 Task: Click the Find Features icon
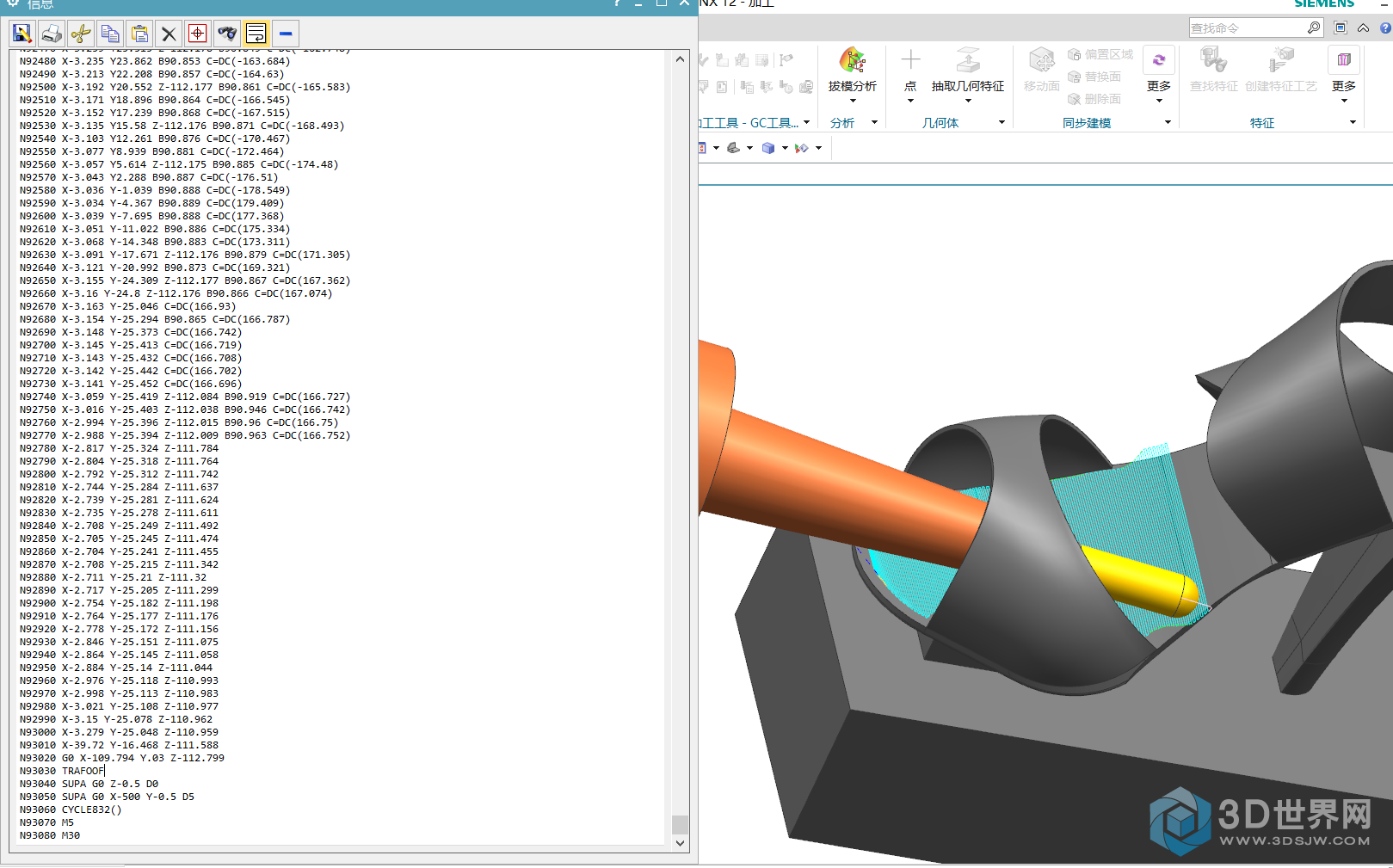point(1213,60)
